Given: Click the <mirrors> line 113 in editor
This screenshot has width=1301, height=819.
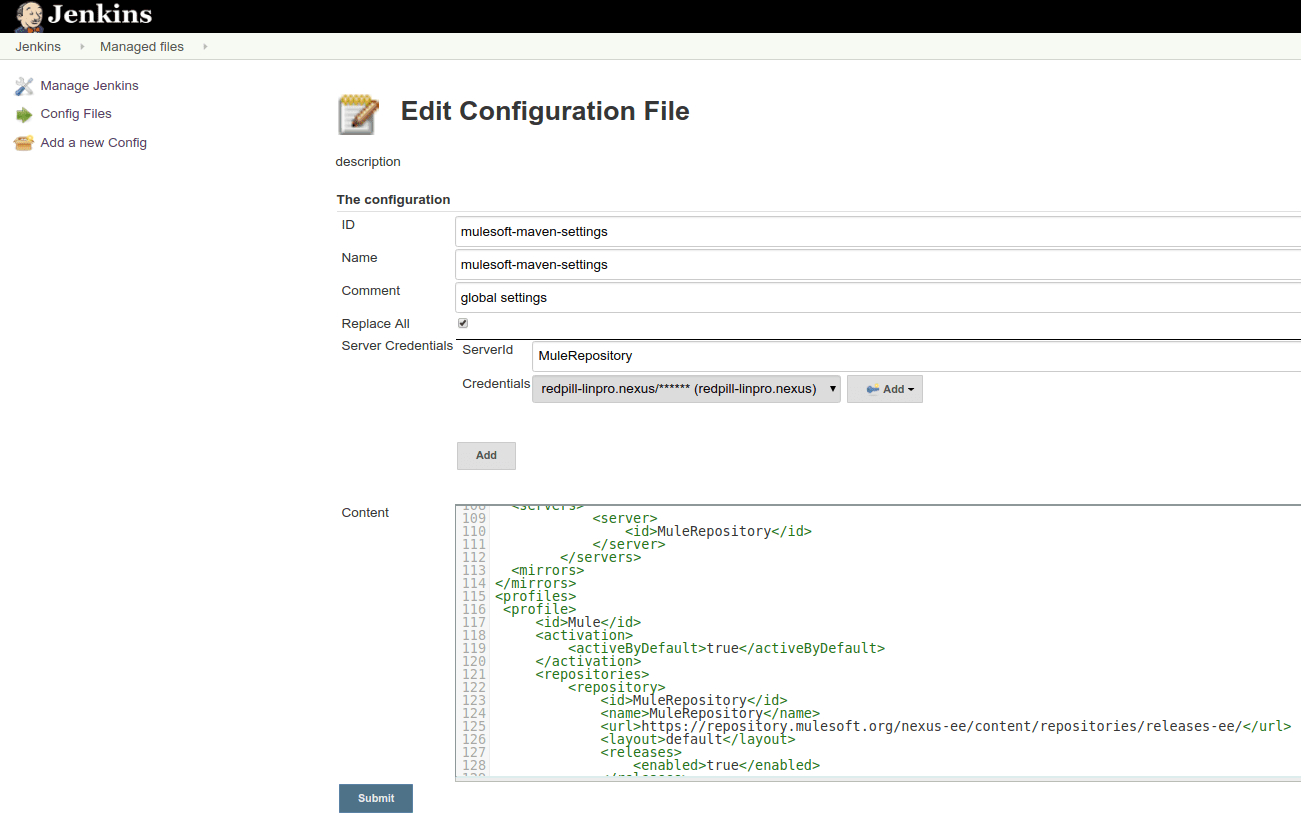Looking at the screenshot, I should click(547, 570).
